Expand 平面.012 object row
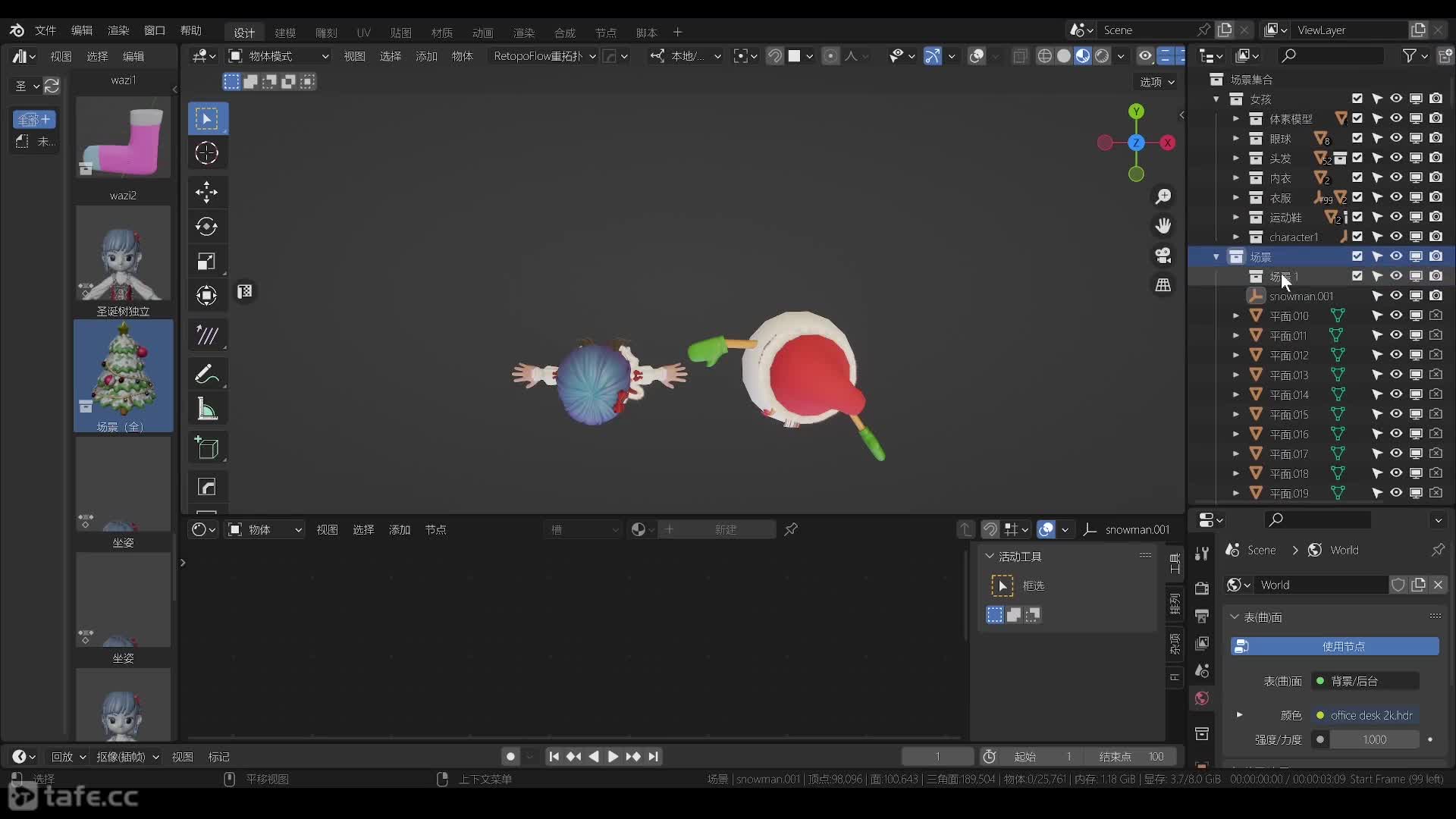This screenshot has width=1456, height=819. click(x=1236, y=356)
